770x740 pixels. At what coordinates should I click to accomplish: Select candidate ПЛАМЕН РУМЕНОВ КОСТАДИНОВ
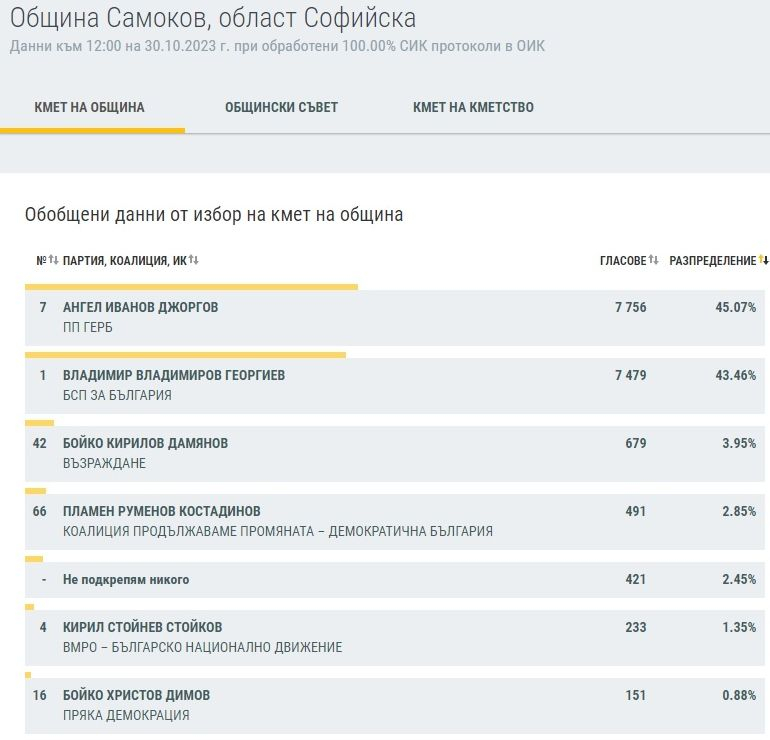162,511
